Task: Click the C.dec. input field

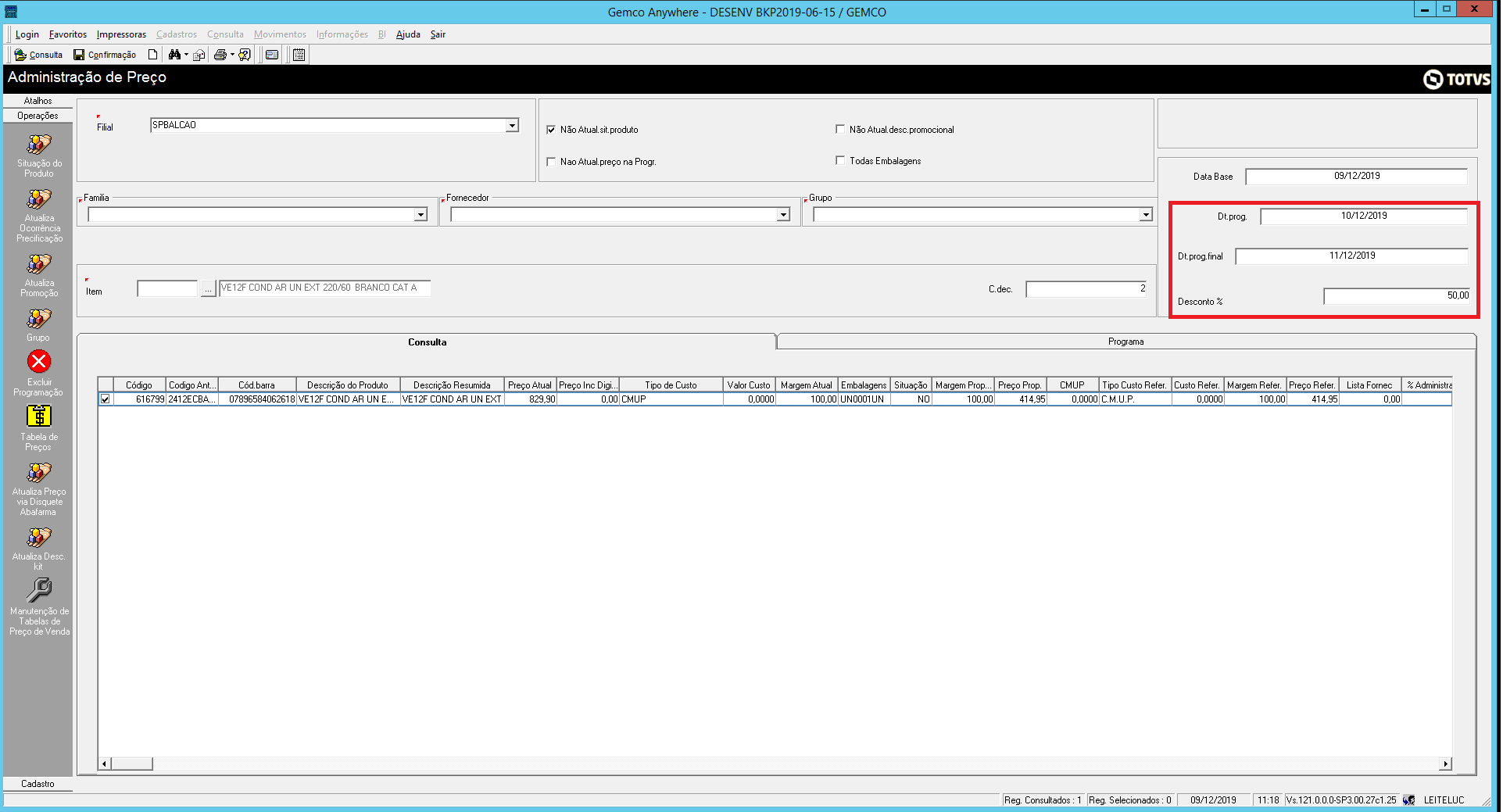Action: 1086,289
